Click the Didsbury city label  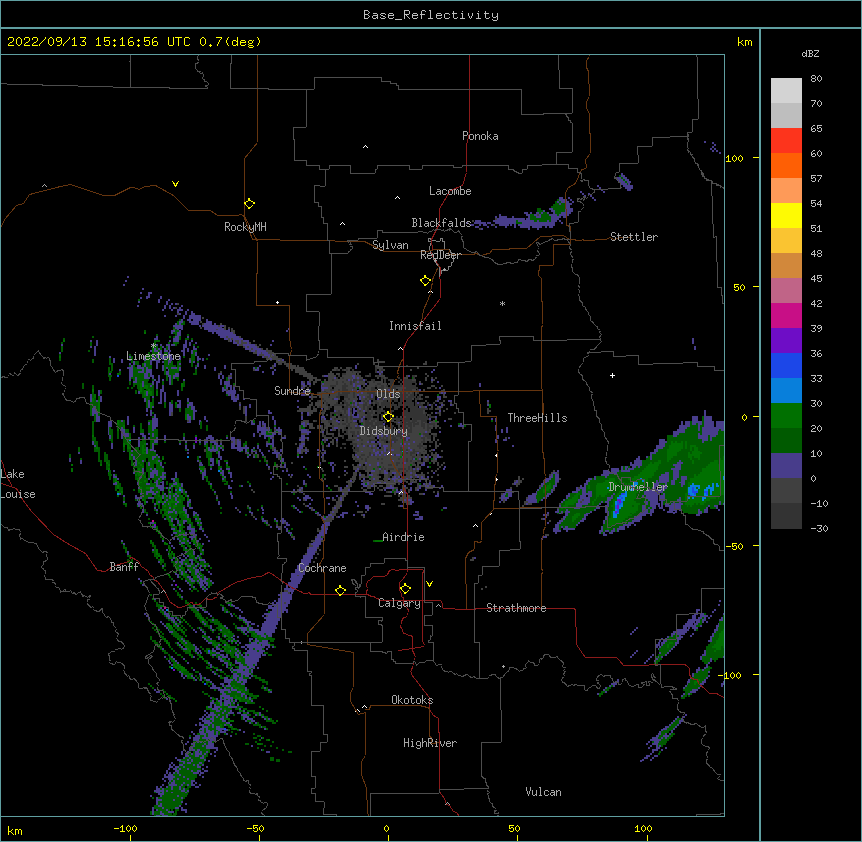(384, 431)
